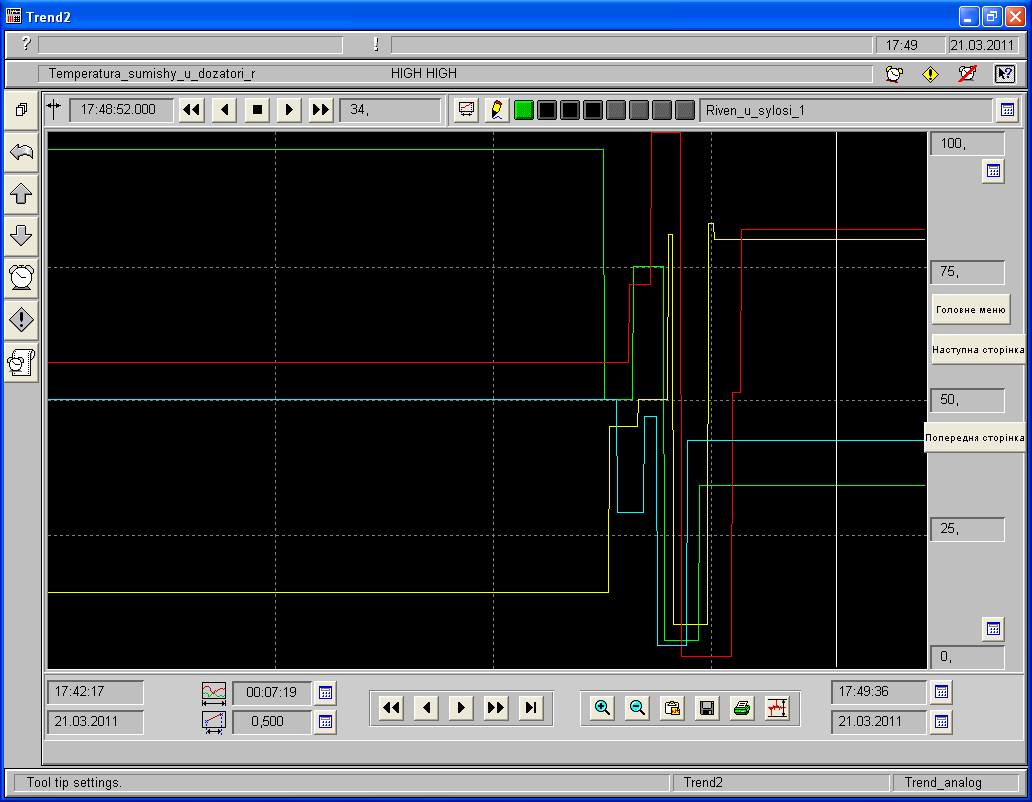Open the picker beside time span 00:07:19

coord(325,692)
